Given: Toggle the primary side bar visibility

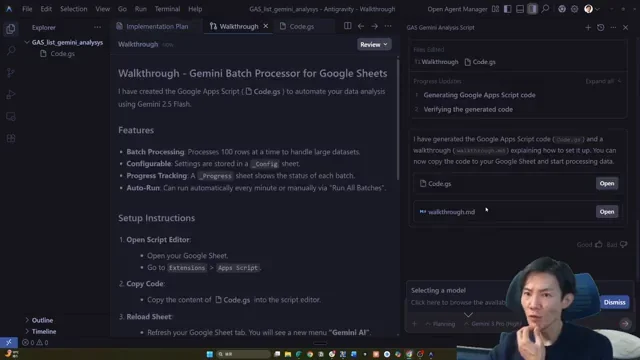Looking at the screenshot, I should (507, 9).
